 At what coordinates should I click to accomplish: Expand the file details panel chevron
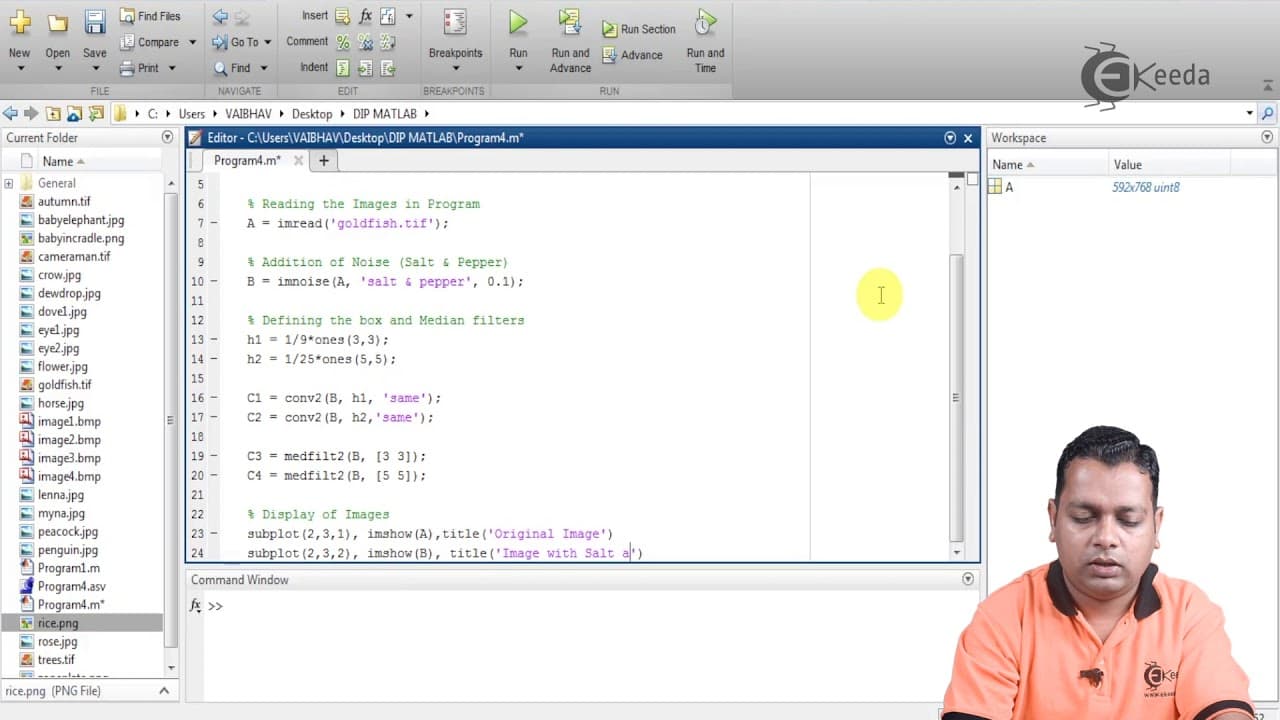164,691
